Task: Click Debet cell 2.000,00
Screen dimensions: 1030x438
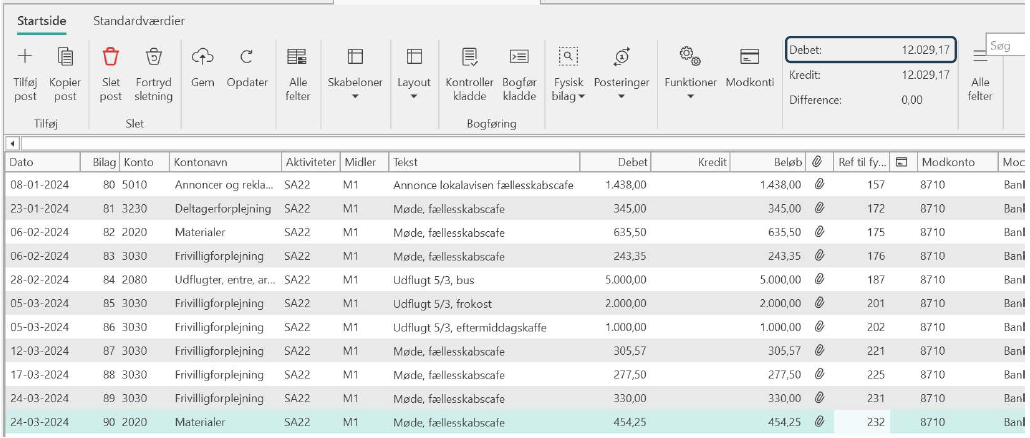Action: point(615,304)
